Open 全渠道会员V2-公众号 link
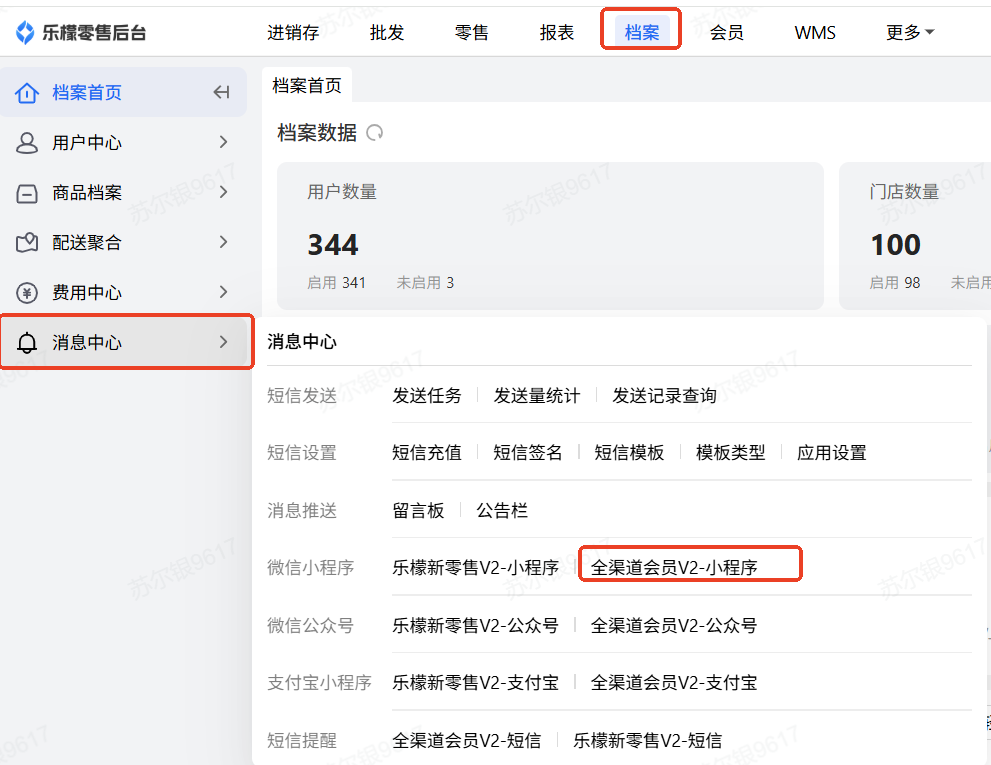The height and width of the screenshot is (765, 991). (674, 625)
